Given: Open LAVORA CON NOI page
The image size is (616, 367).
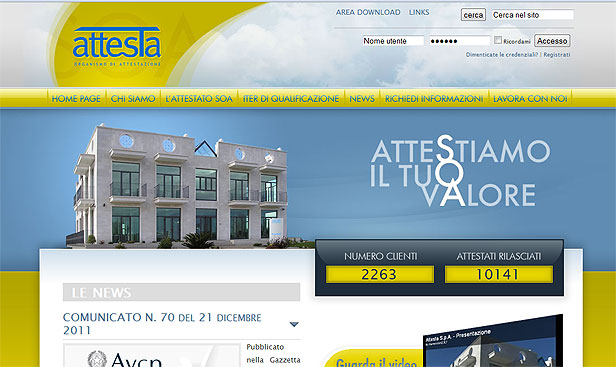Looking at the screenshot, I should click(x=530, y=99).
